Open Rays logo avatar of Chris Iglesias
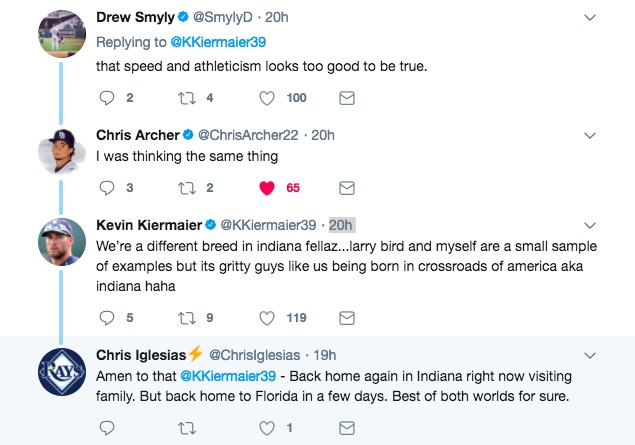 pyautogui.click(x=60, y=372)
